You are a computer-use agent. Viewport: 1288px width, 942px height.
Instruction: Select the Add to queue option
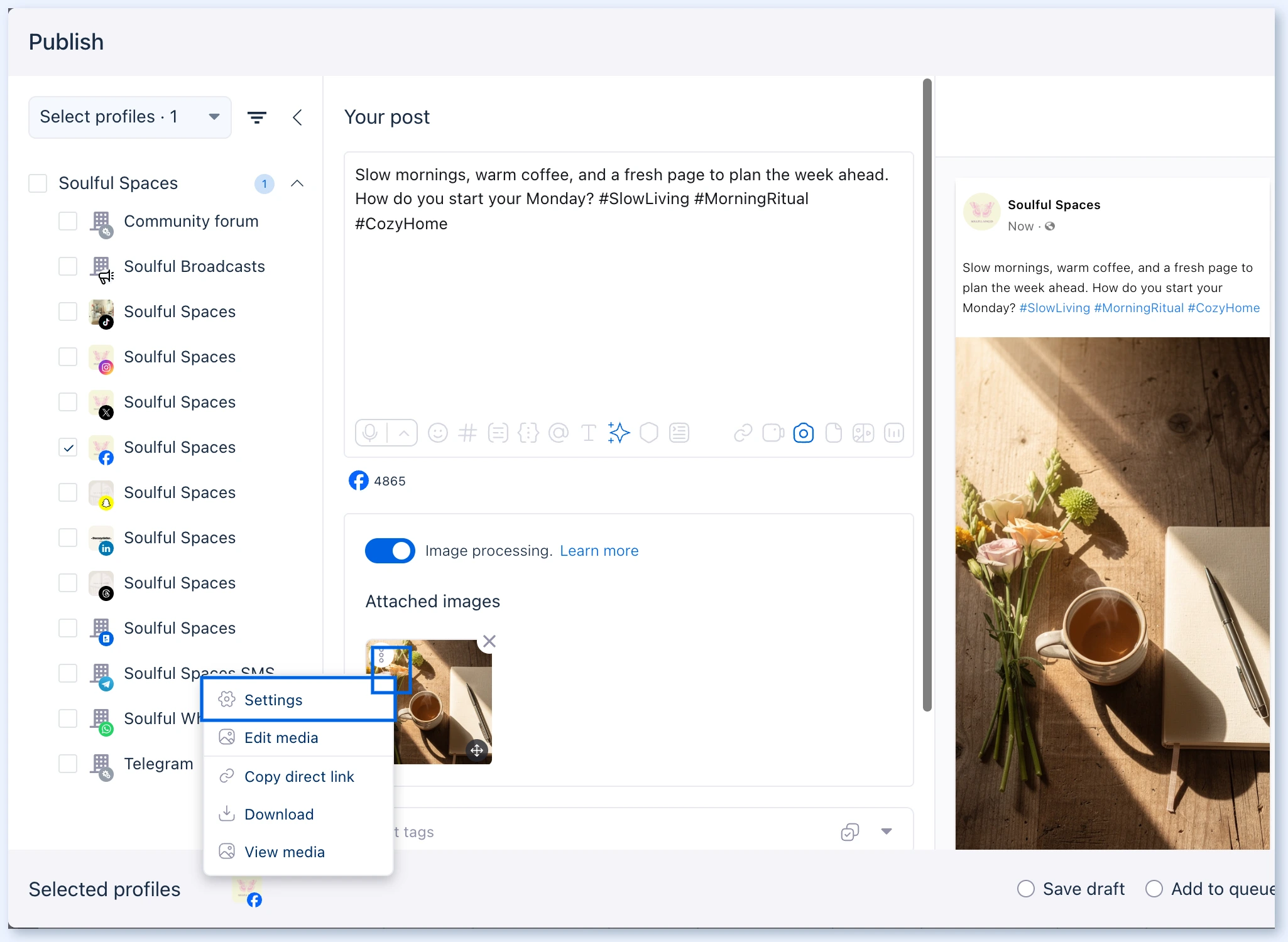(1154, 889)
